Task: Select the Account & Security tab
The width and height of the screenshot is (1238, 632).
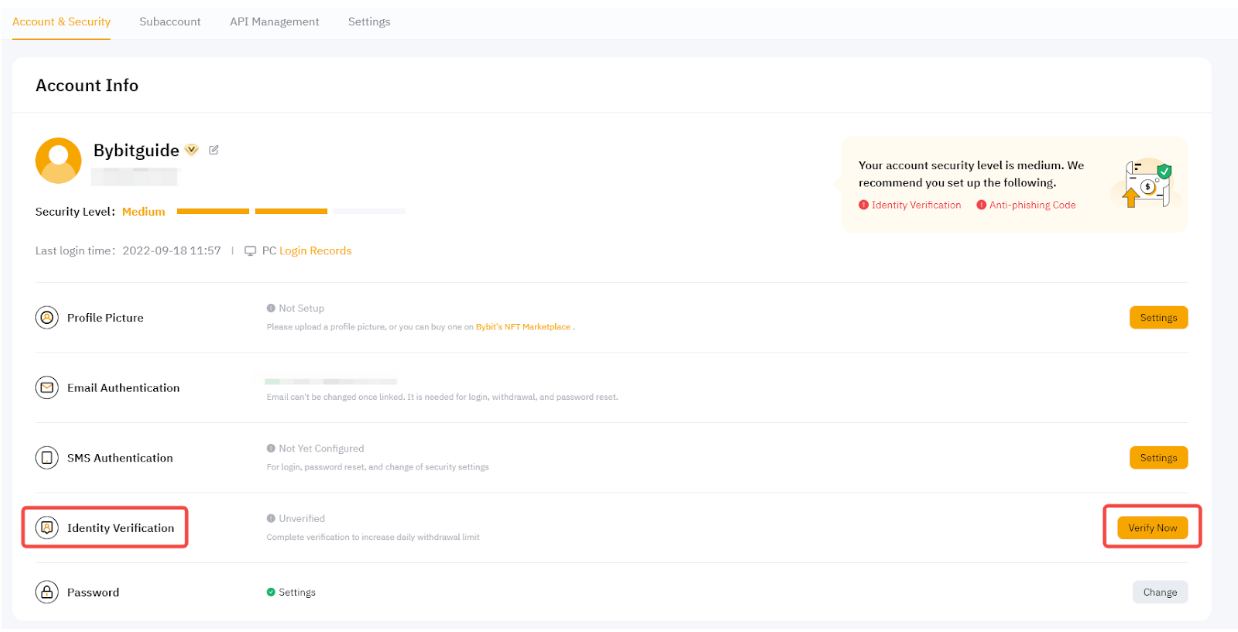Action: [61, 22]
